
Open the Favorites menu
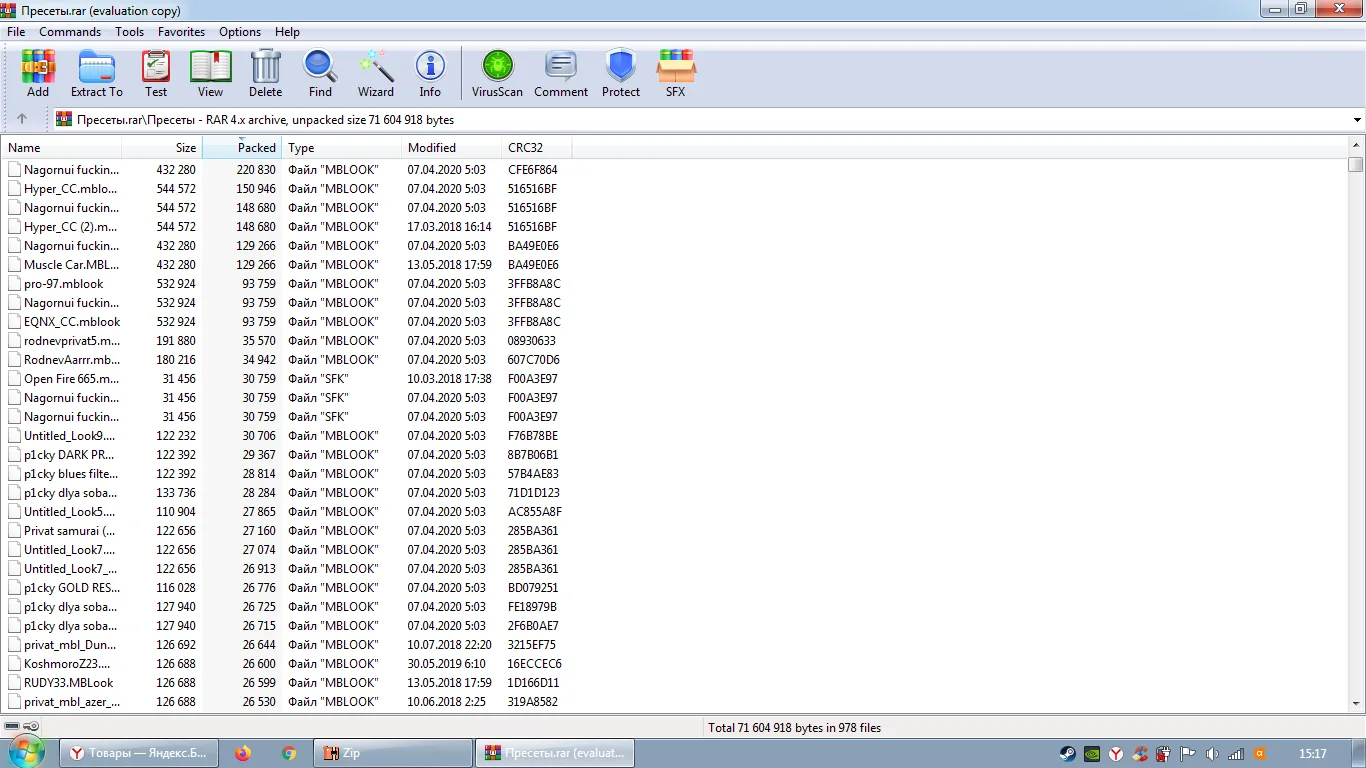181,32
